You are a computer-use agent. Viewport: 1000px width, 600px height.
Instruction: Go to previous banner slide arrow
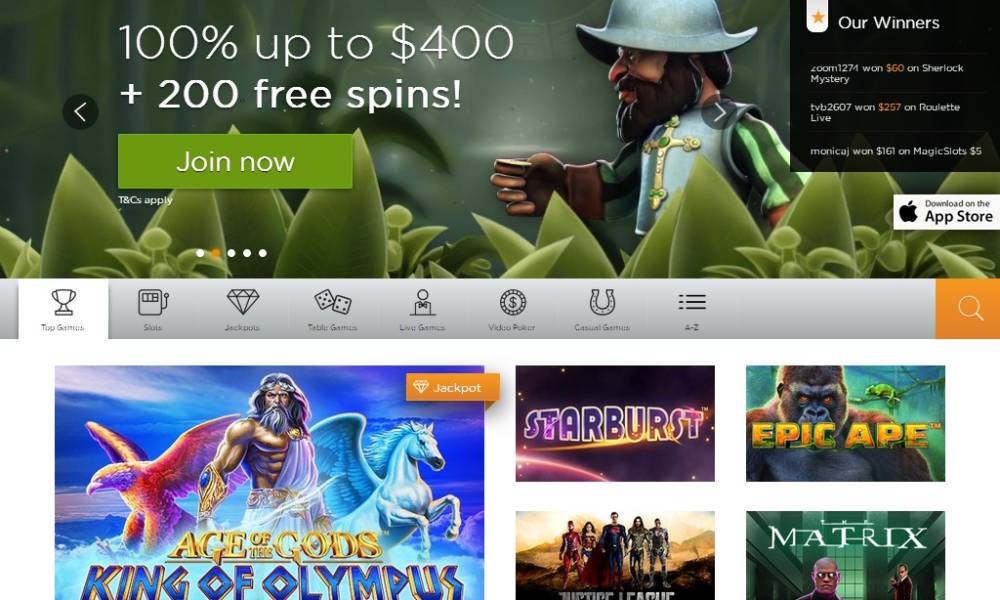[x=80, y=112]
